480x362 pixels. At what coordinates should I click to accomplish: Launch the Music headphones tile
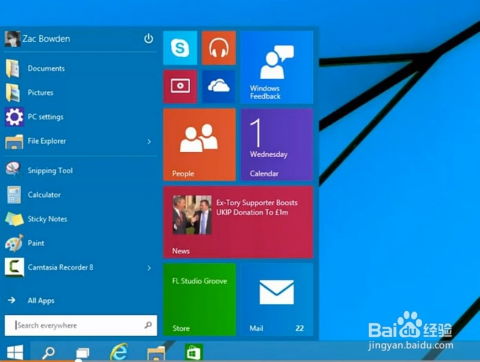click(x=219, y=48)
